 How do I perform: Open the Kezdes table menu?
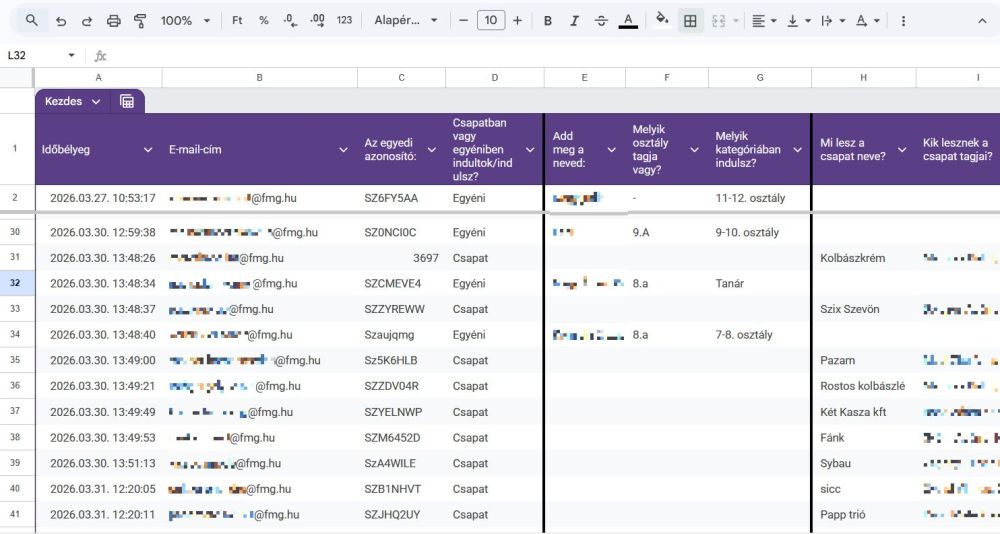coord(73,101)
